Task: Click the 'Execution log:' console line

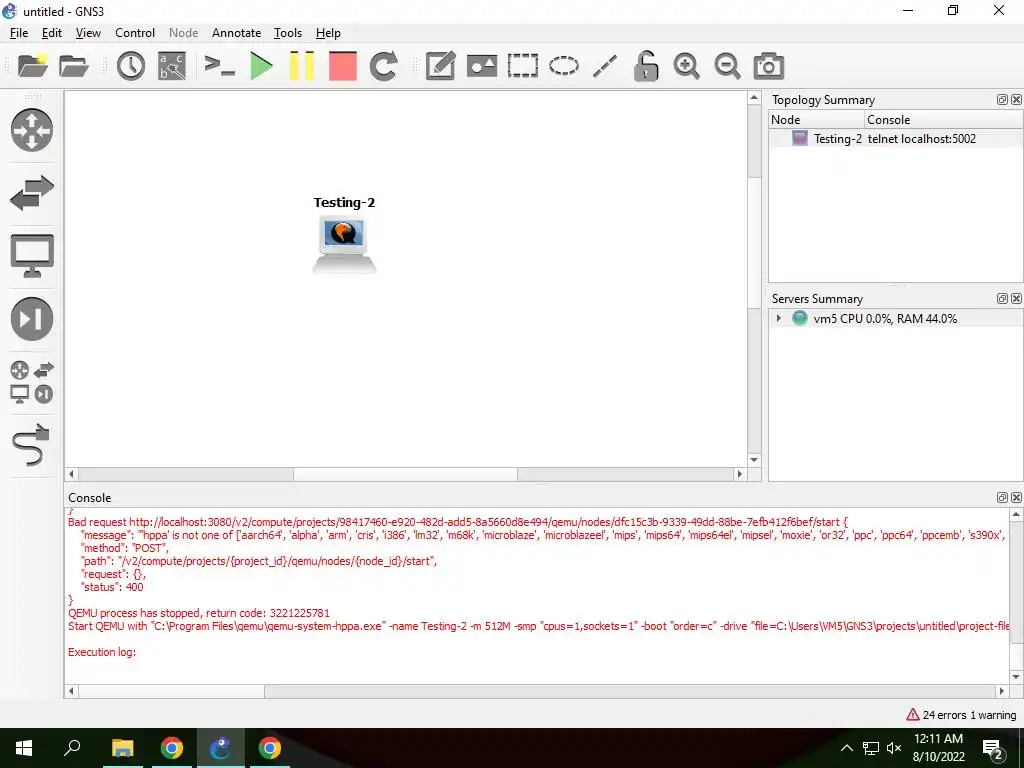Action: point(102,652)
